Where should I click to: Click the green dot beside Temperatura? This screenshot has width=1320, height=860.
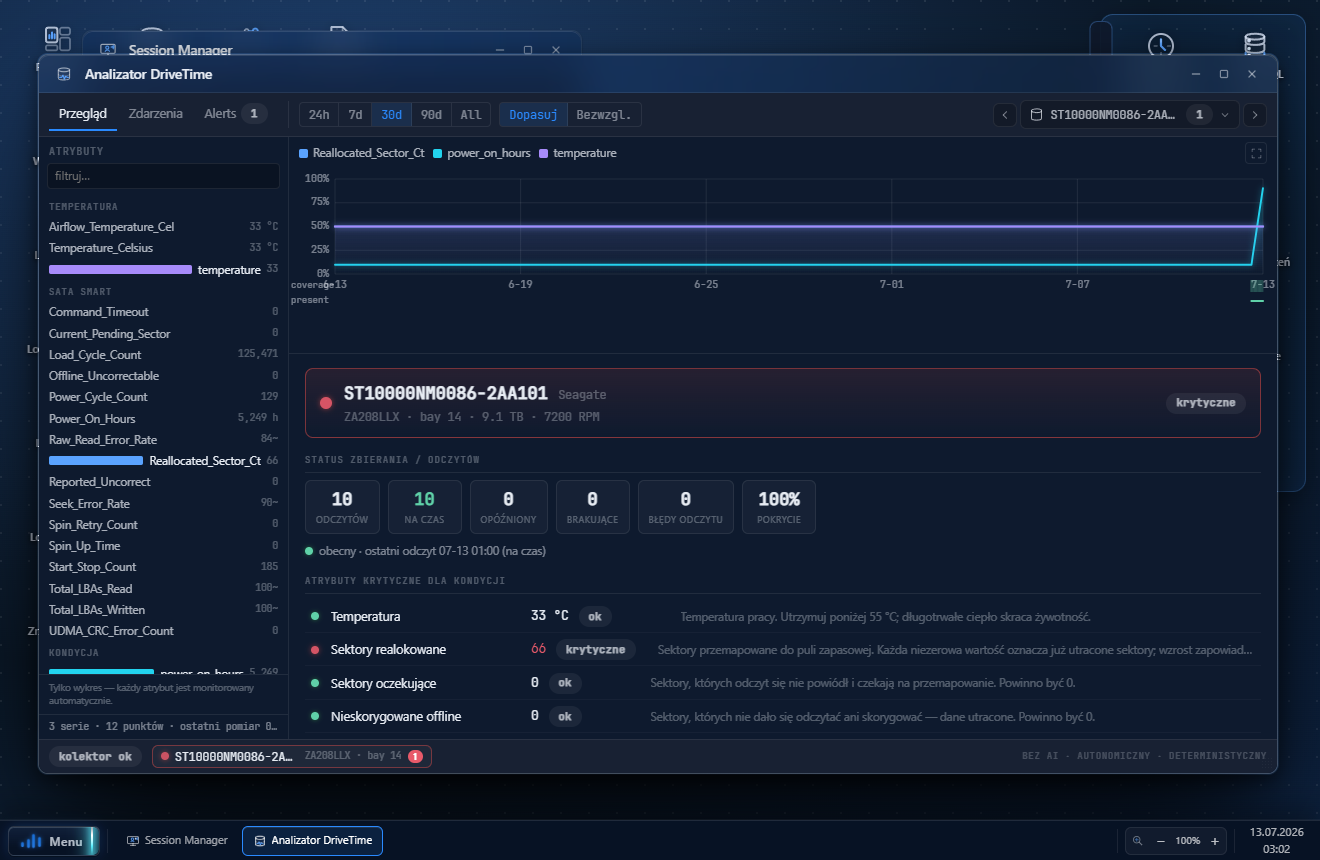pos(315,616)
